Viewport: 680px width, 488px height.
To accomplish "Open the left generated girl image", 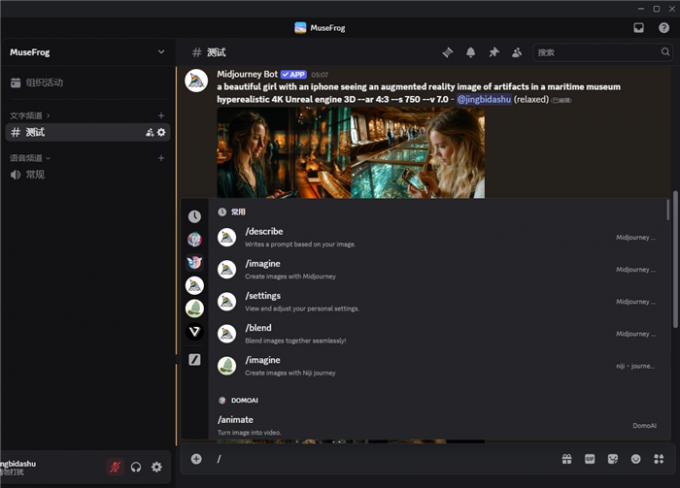I will pyautogui.click(x=284, y=153).
